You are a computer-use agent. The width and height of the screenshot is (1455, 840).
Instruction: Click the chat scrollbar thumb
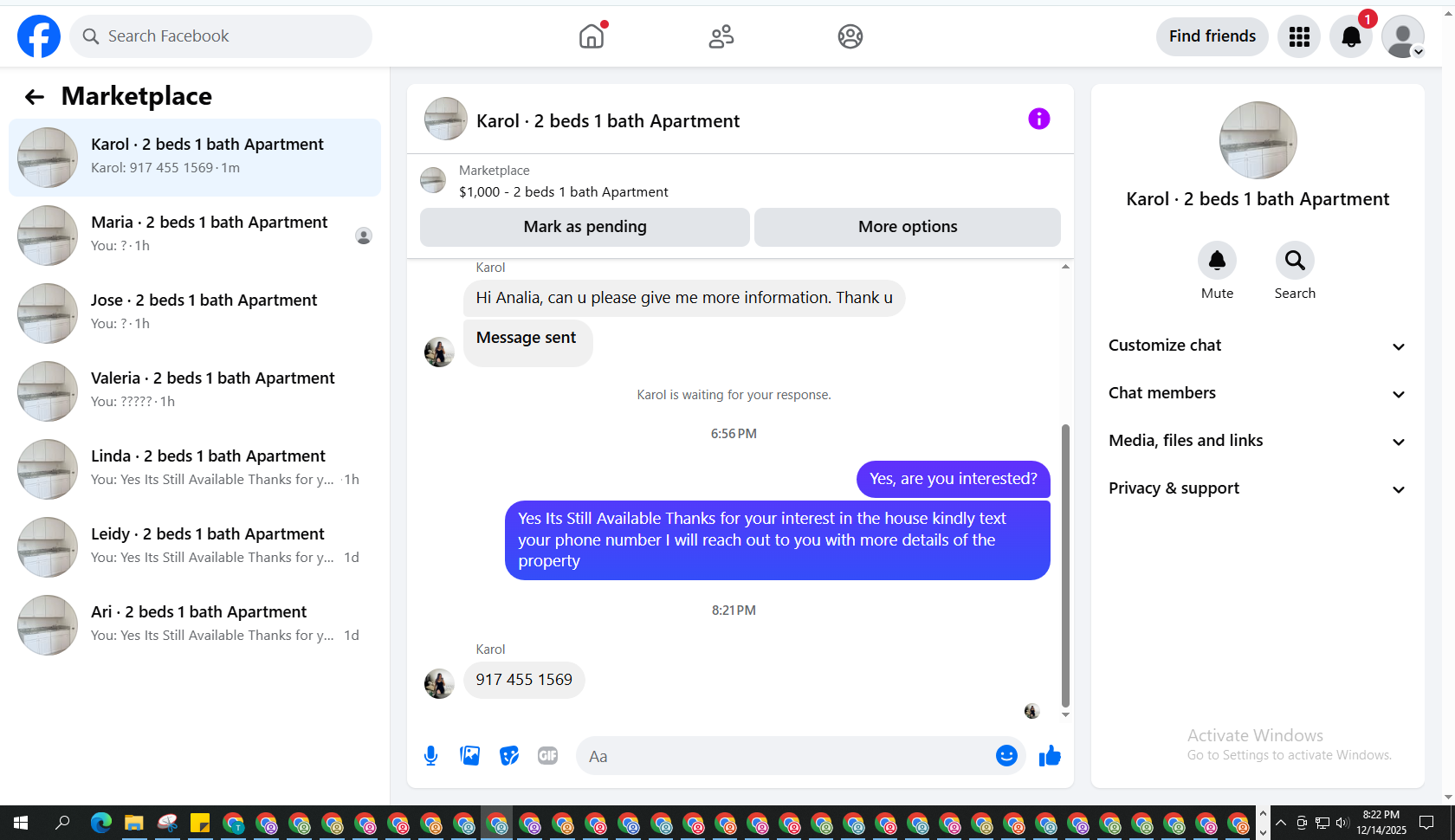1065,565
